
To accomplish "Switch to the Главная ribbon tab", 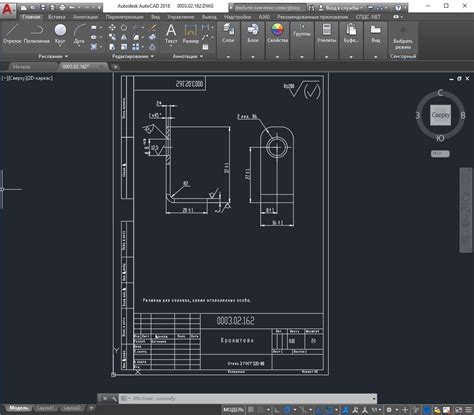I will tap(31, 17).
